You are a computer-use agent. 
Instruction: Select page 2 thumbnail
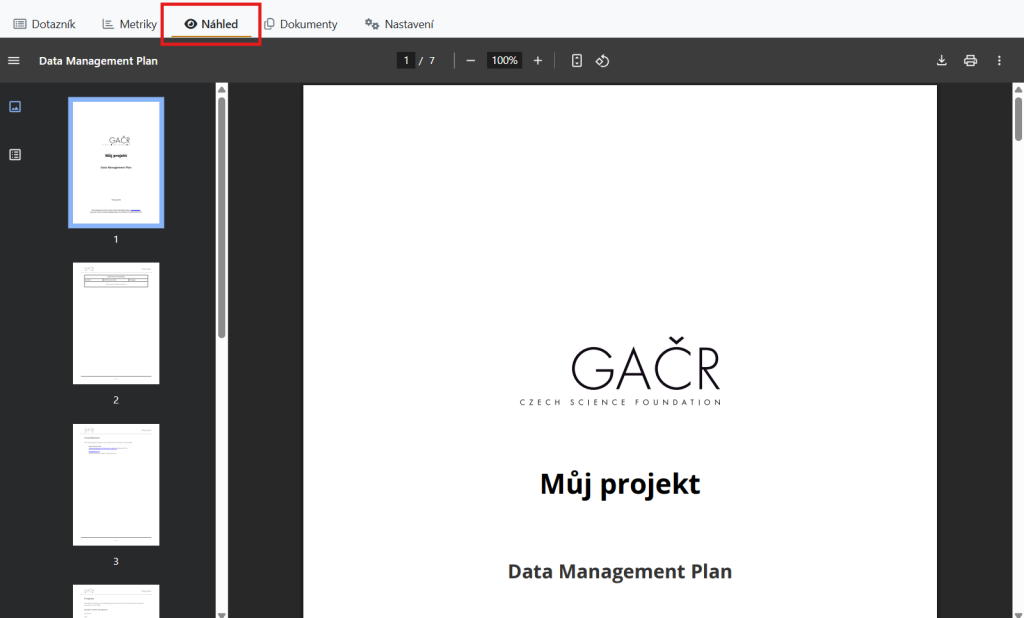tap(116, 323)
